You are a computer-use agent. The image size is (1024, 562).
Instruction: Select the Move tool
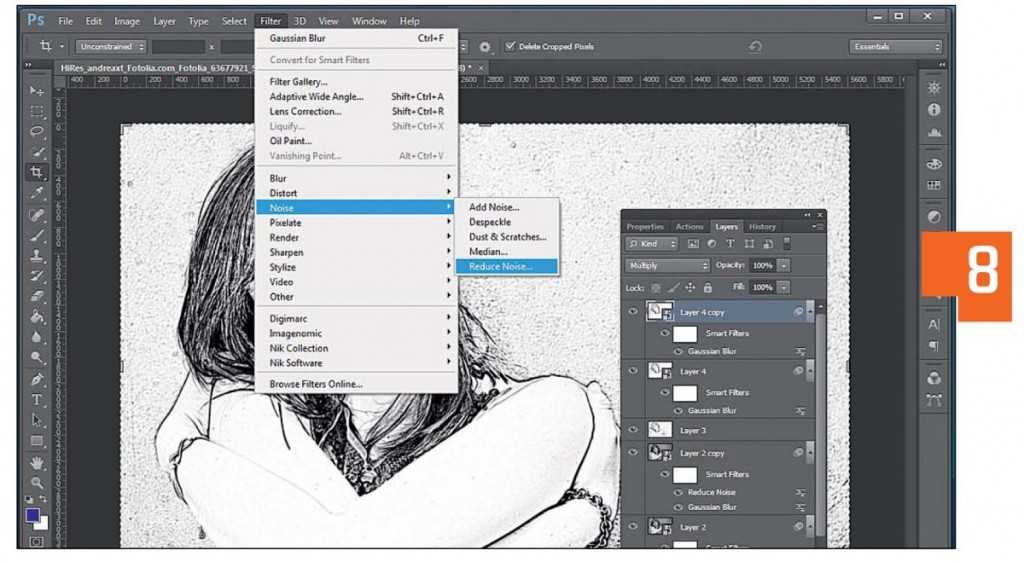click(36, 91)
